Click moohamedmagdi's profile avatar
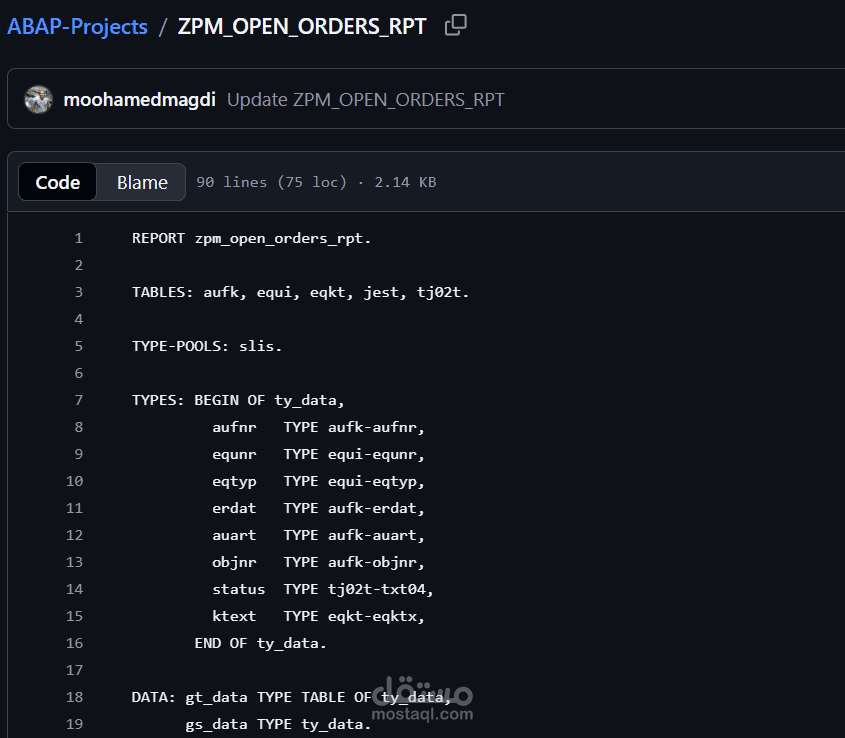845x738 pixels. [38, 99]
